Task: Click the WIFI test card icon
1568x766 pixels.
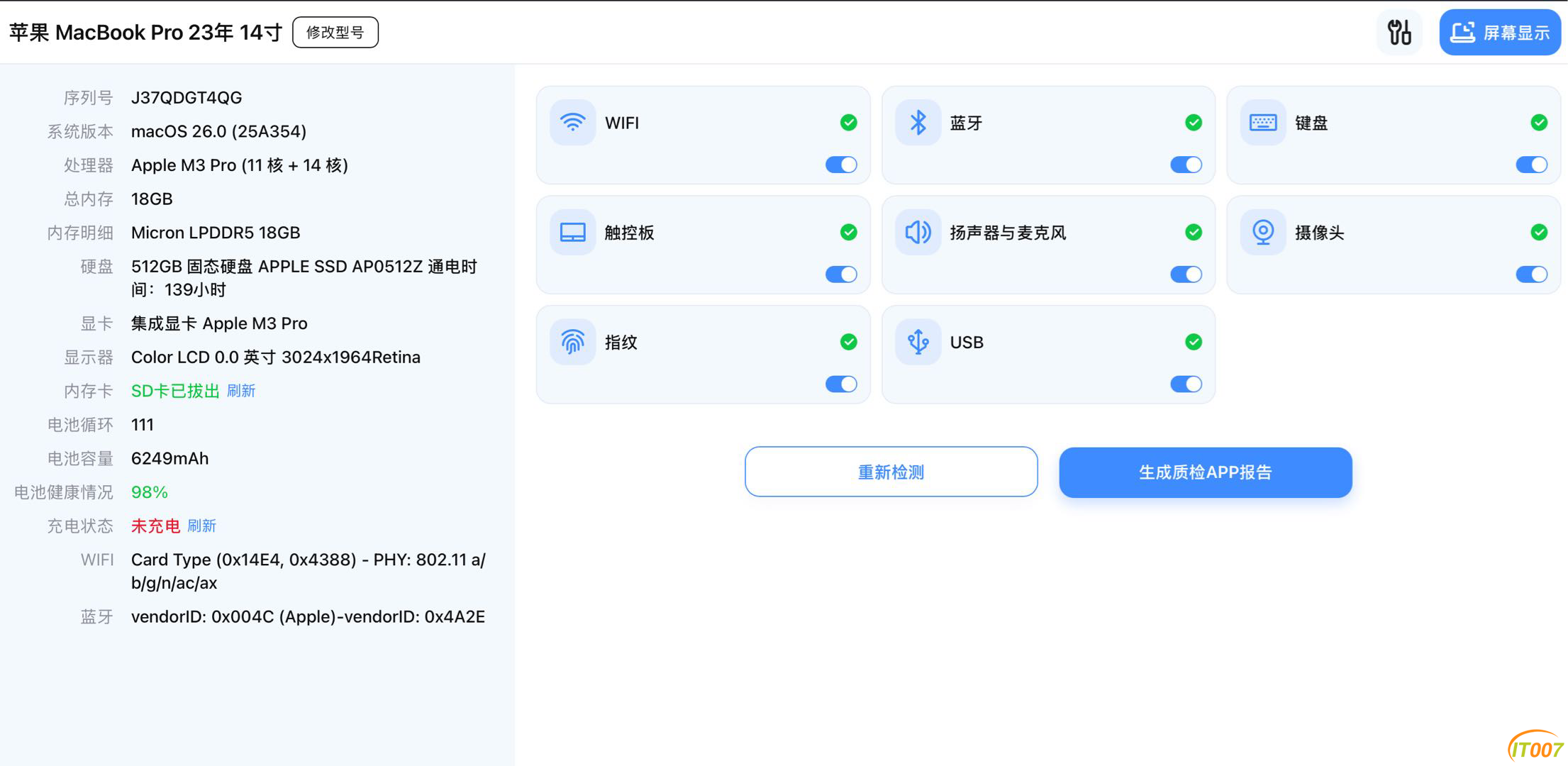Action: pos(572,123)
